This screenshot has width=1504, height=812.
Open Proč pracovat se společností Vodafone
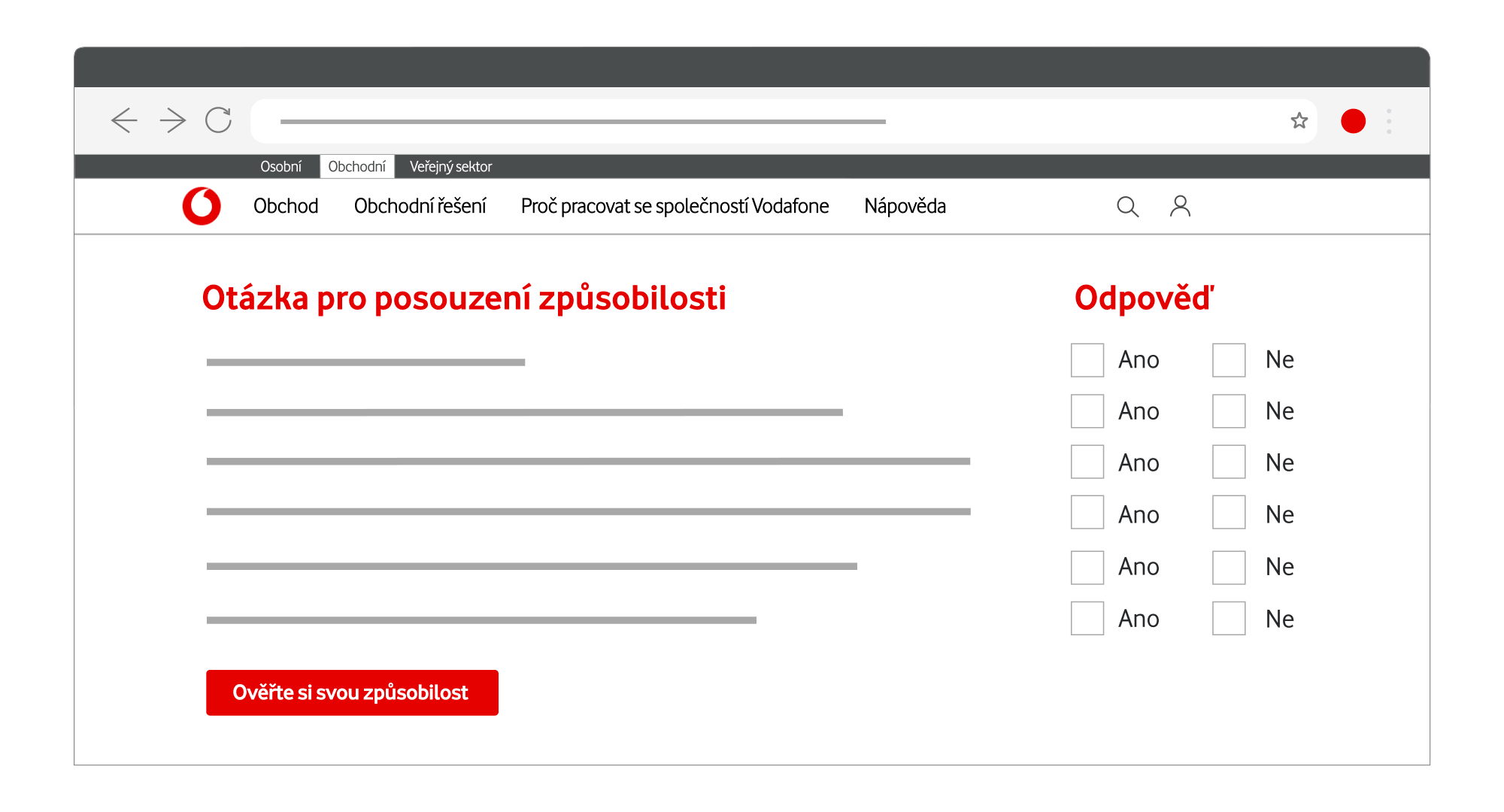tap(675, 206)
